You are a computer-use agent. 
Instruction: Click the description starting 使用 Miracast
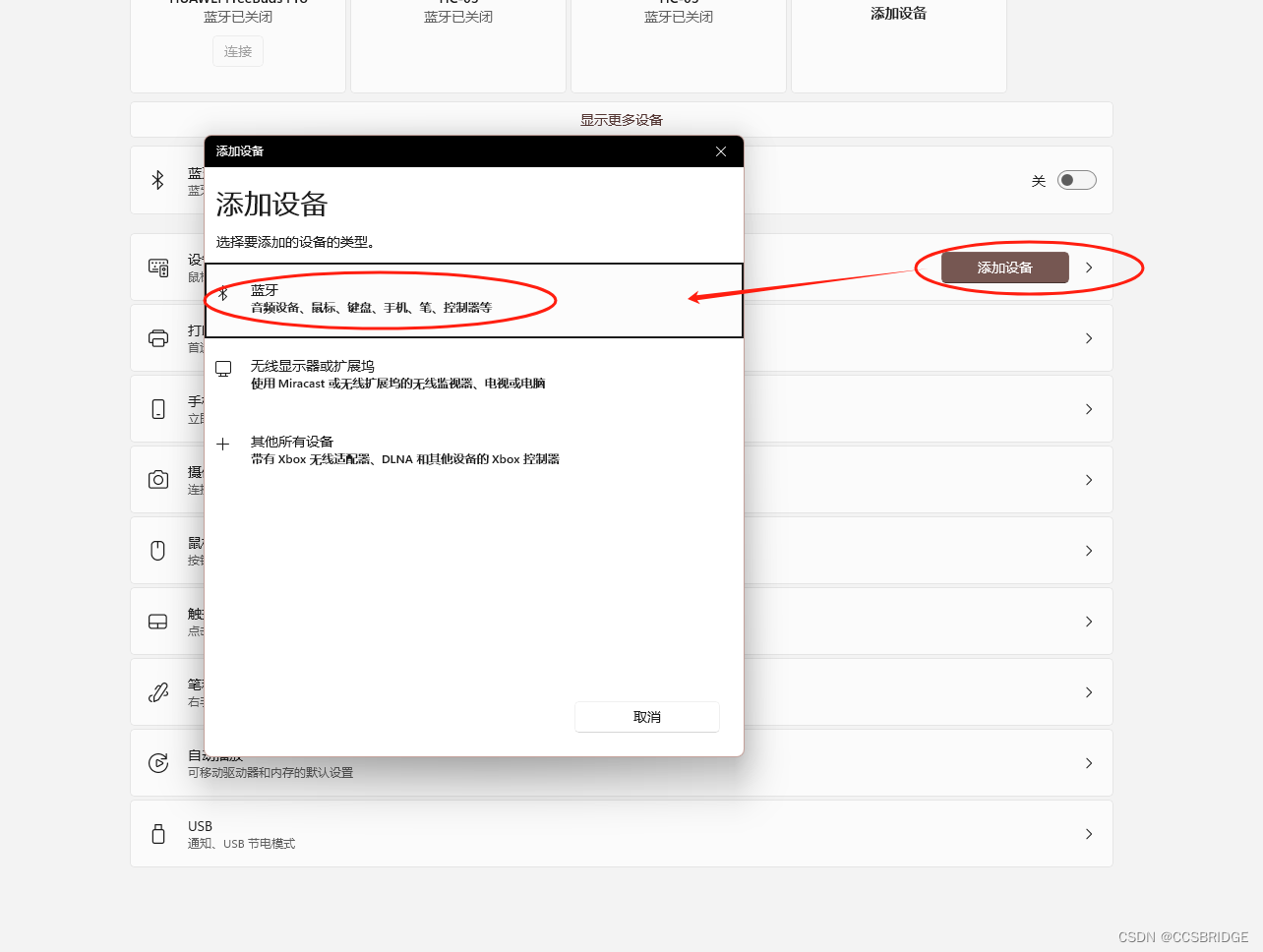(x=397, y=384)
